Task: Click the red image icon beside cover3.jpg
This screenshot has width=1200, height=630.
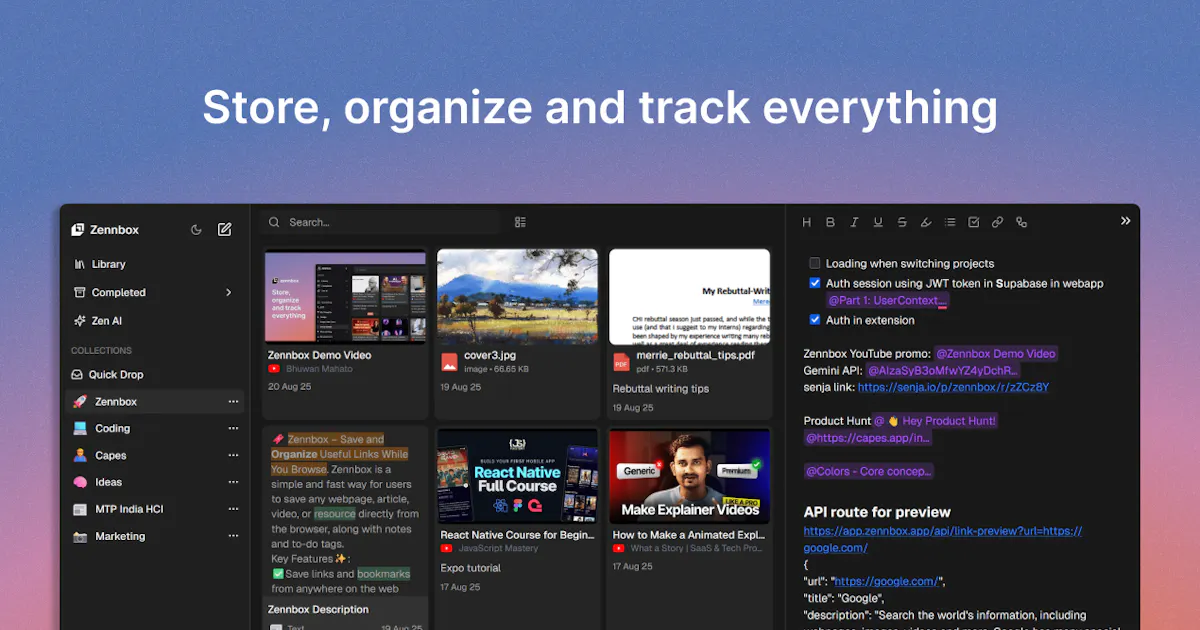Action: (449, 361)
